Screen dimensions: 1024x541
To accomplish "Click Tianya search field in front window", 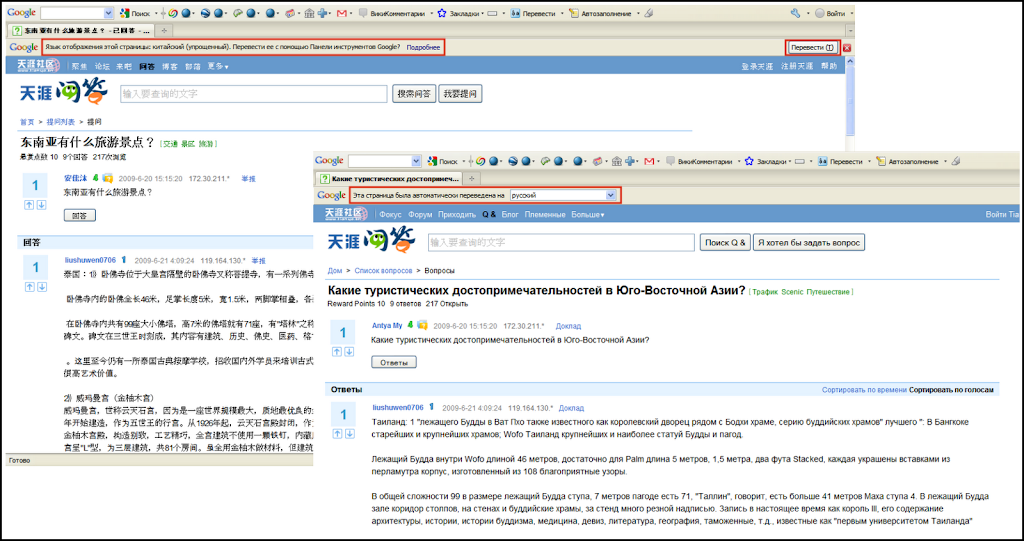I will tap(561, 242).
